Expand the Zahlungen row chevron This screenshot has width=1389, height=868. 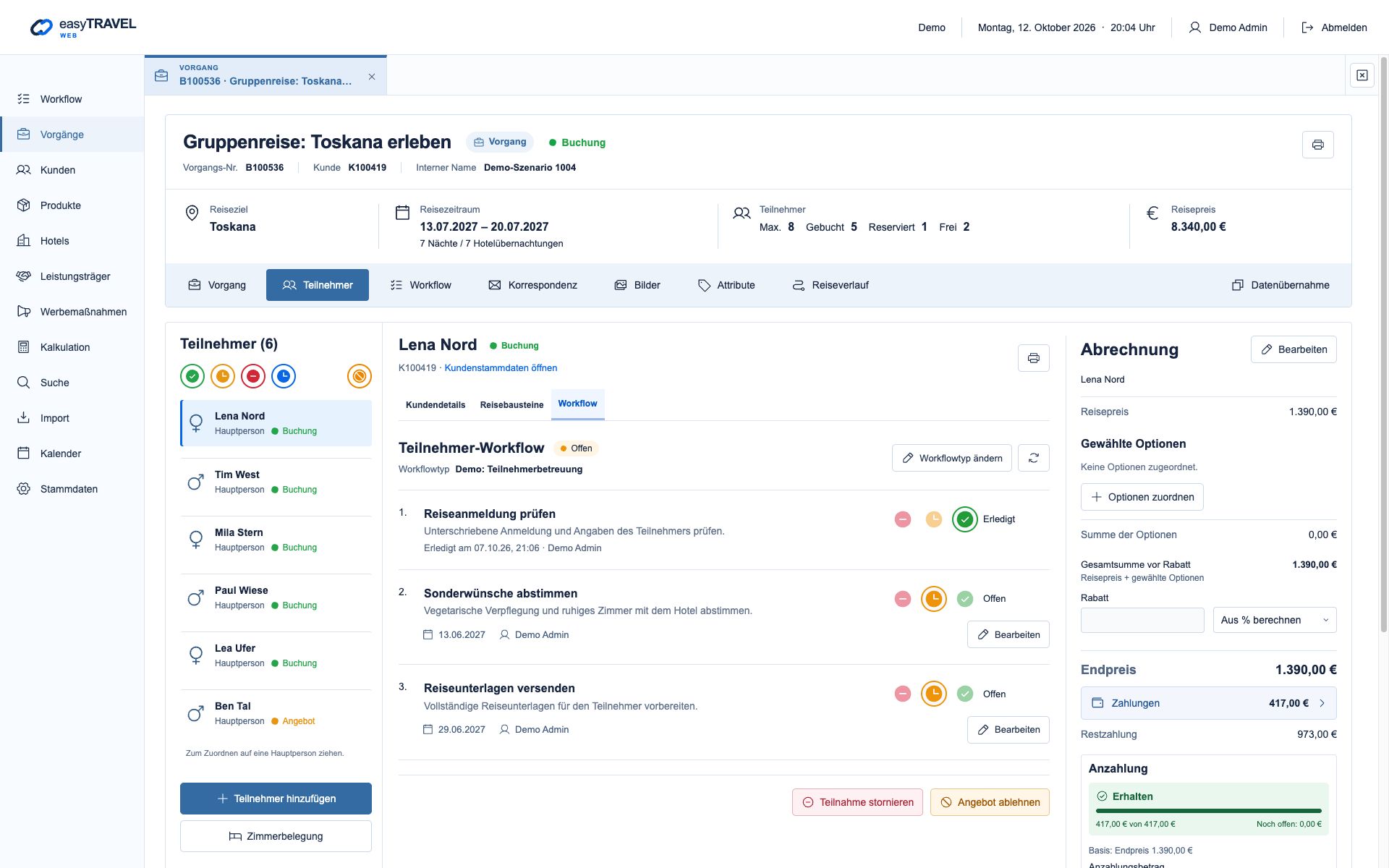pyautogui.click(x=1322, y=703)
